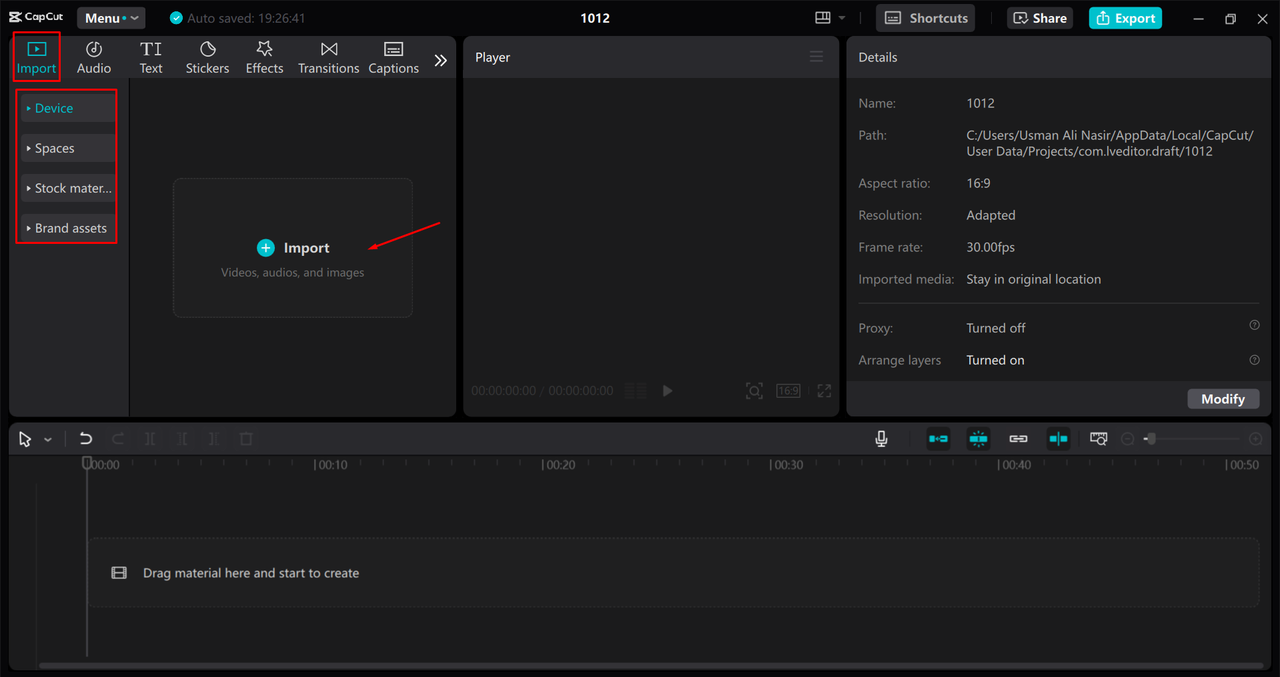The width and height of the screenshot is (1280, 677).
Task: Click the CapCut logo
Action: (36, 17)
